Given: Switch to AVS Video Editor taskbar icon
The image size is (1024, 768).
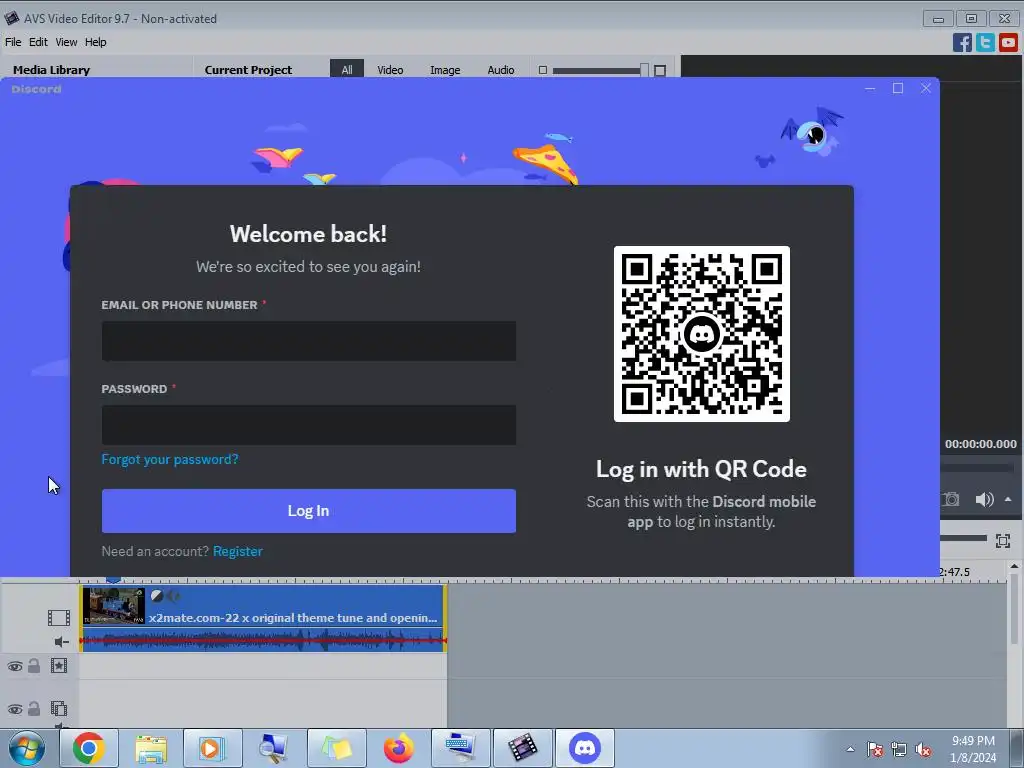Looking at the screenshot, I should [x=522, y=748].
